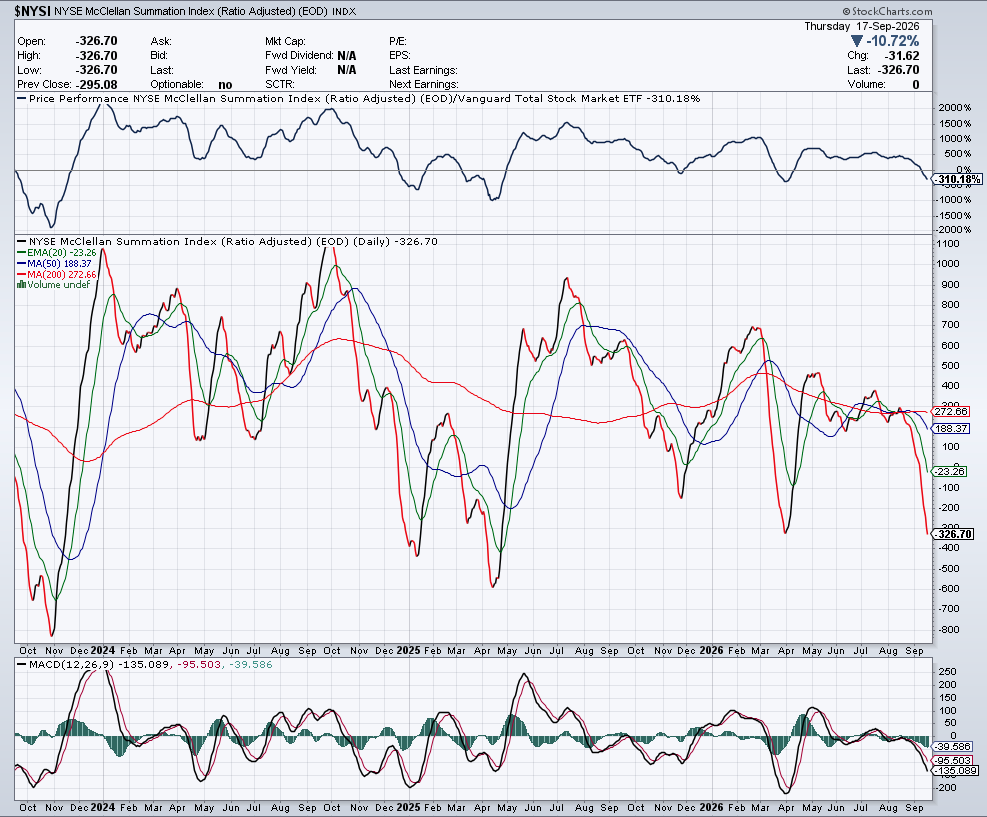987x817 pixels.
Task: Click the -135.089 MACD value tag
Action: (956, 770)
